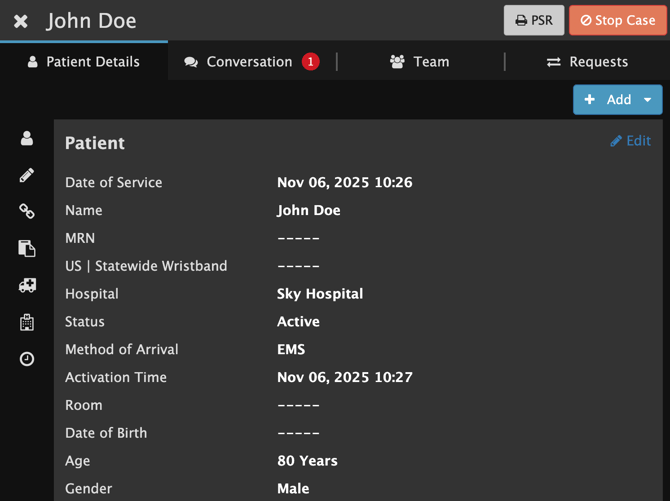Screen dimensions: 670x501
Task: Open the chain link icon in the sidebar
Action: [27, 211]
